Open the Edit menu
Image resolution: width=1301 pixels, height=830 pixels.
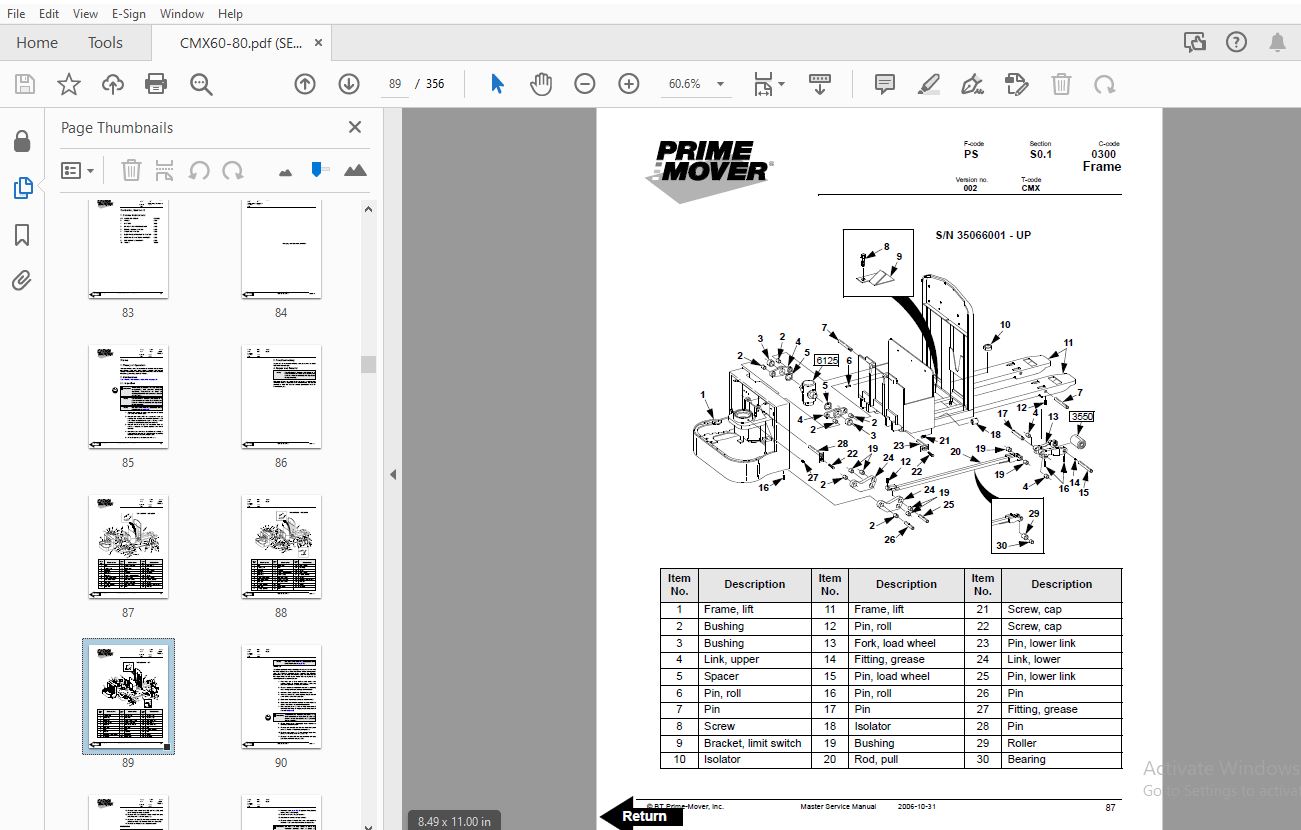coord(49,13)
